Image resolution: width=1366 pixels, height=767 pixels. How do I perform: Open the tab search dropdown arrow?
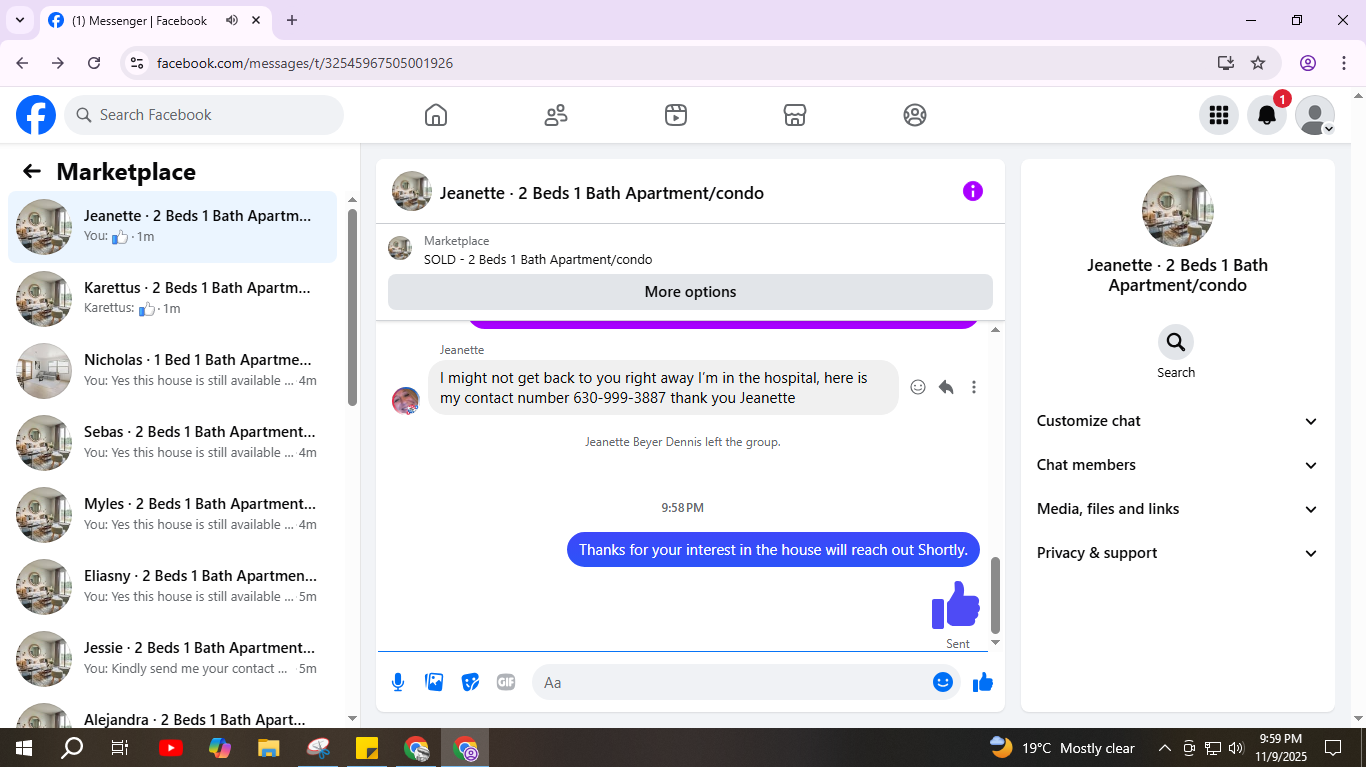(x=19, y=20)
